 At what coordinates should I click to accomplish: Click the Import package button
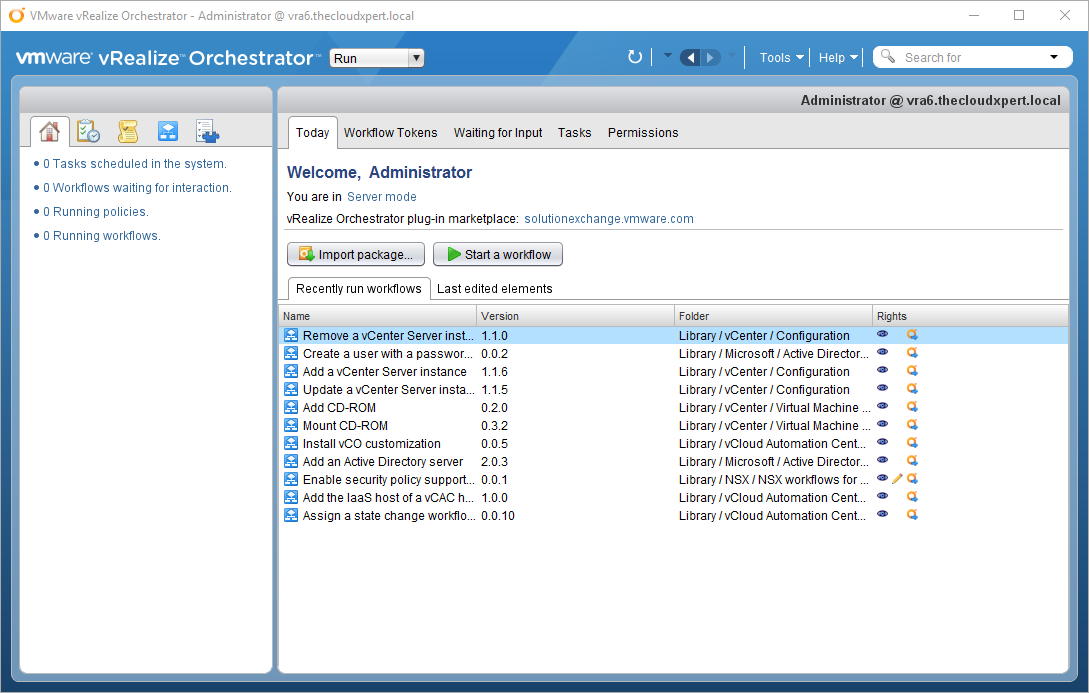coord(356,254)
